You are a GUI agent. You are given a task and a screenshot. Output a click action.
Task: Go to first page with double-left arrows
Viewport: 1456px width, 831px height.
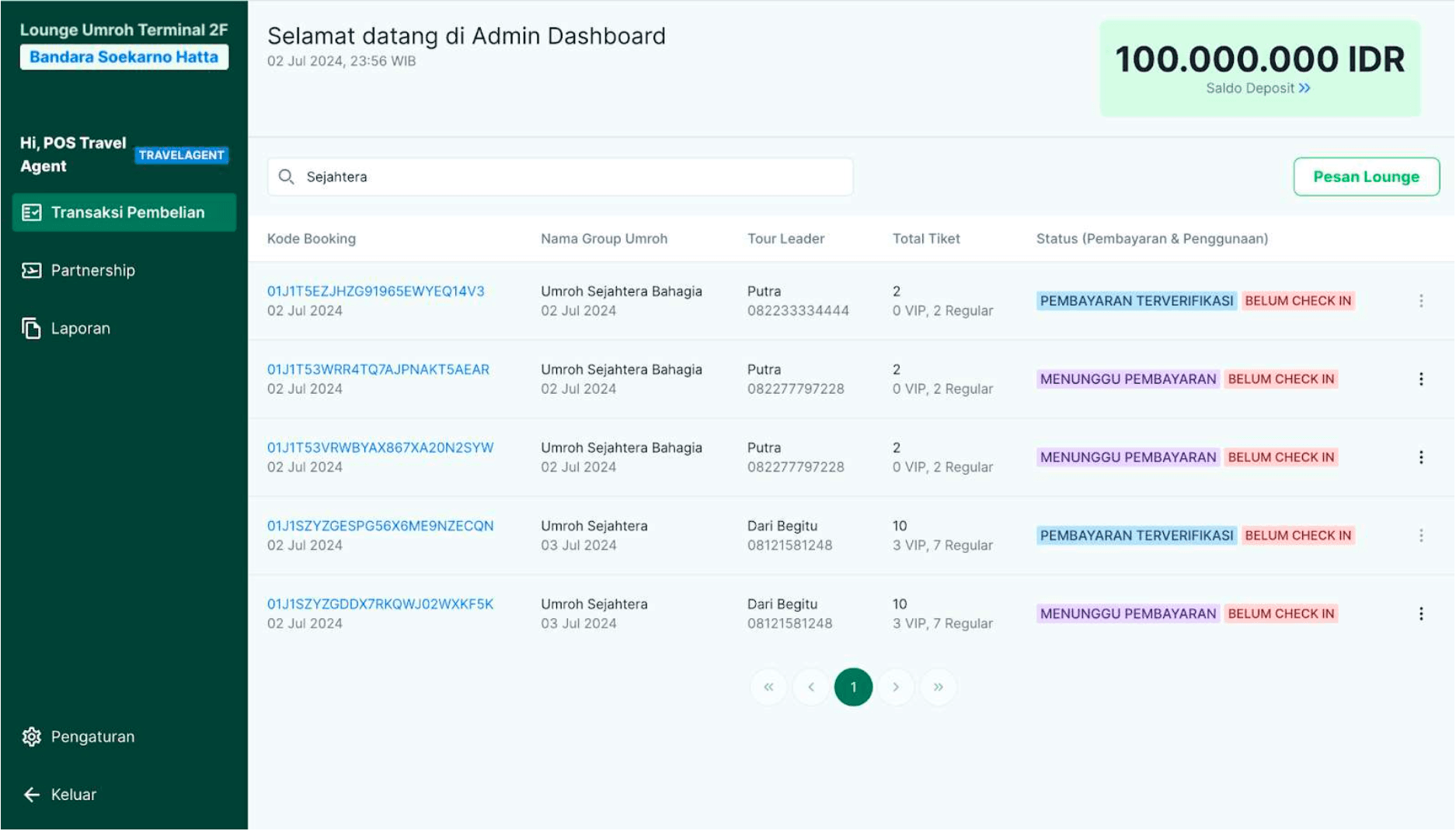[768, 687]
